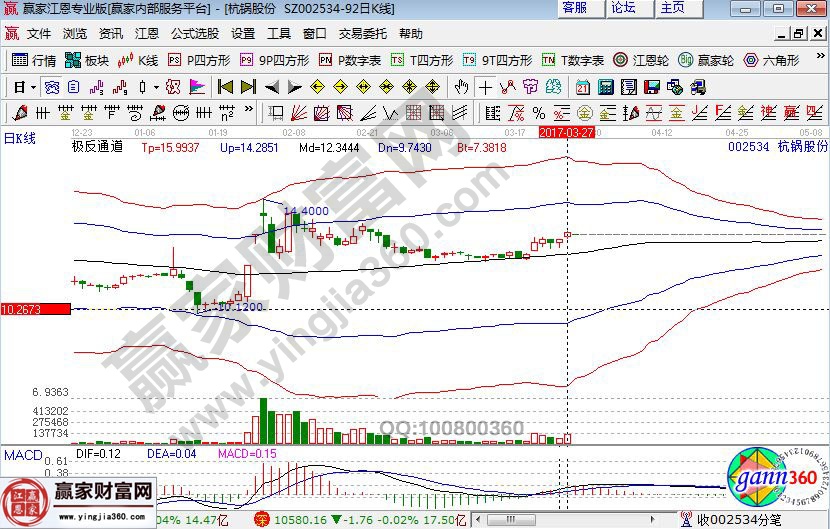Viewport: 830px width, 529px height.
Task: Click the 客服 customer service button
Action: pyautogui.click(x=575, y=8)
